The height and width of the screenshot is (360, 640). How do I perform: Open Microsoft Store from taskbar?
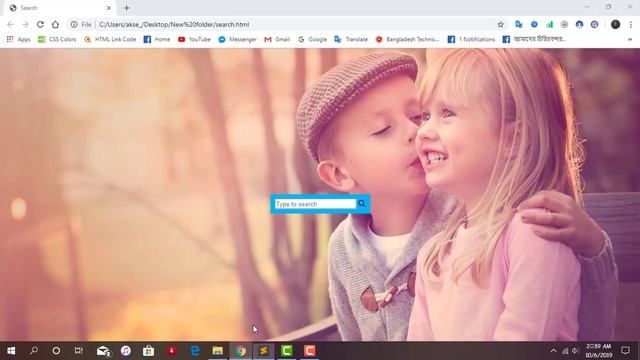[x=149, y=351]
